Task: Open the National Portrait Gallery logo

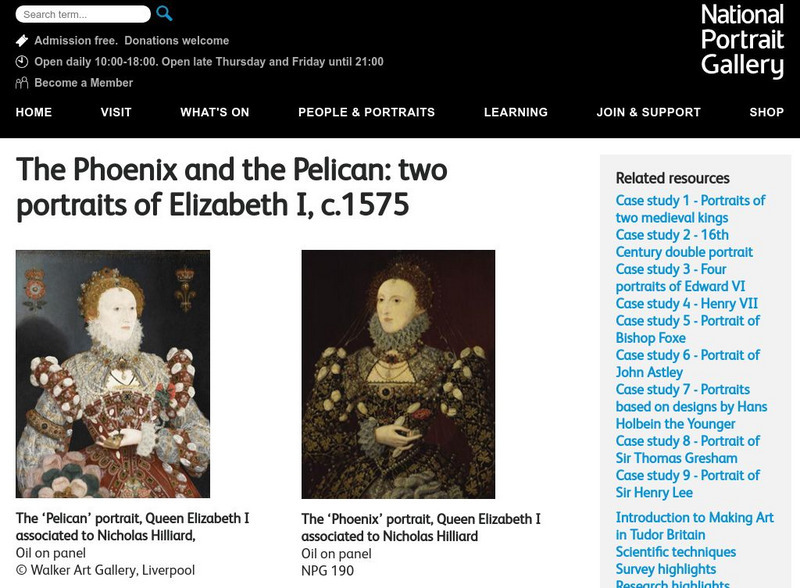Action: click(x=742, y=40)
